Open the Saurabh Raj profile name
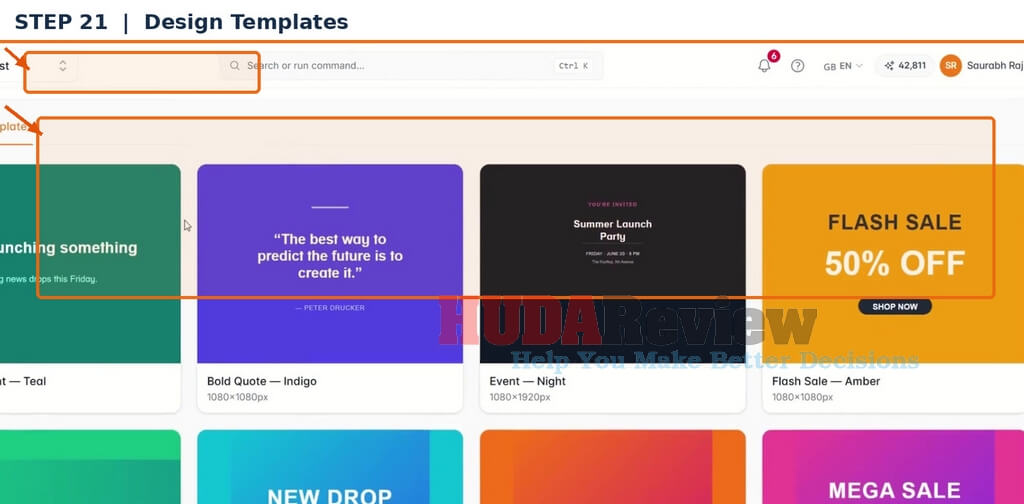Screen dimensions: 1024x504 pyautogui.click(x=995, y=65)
